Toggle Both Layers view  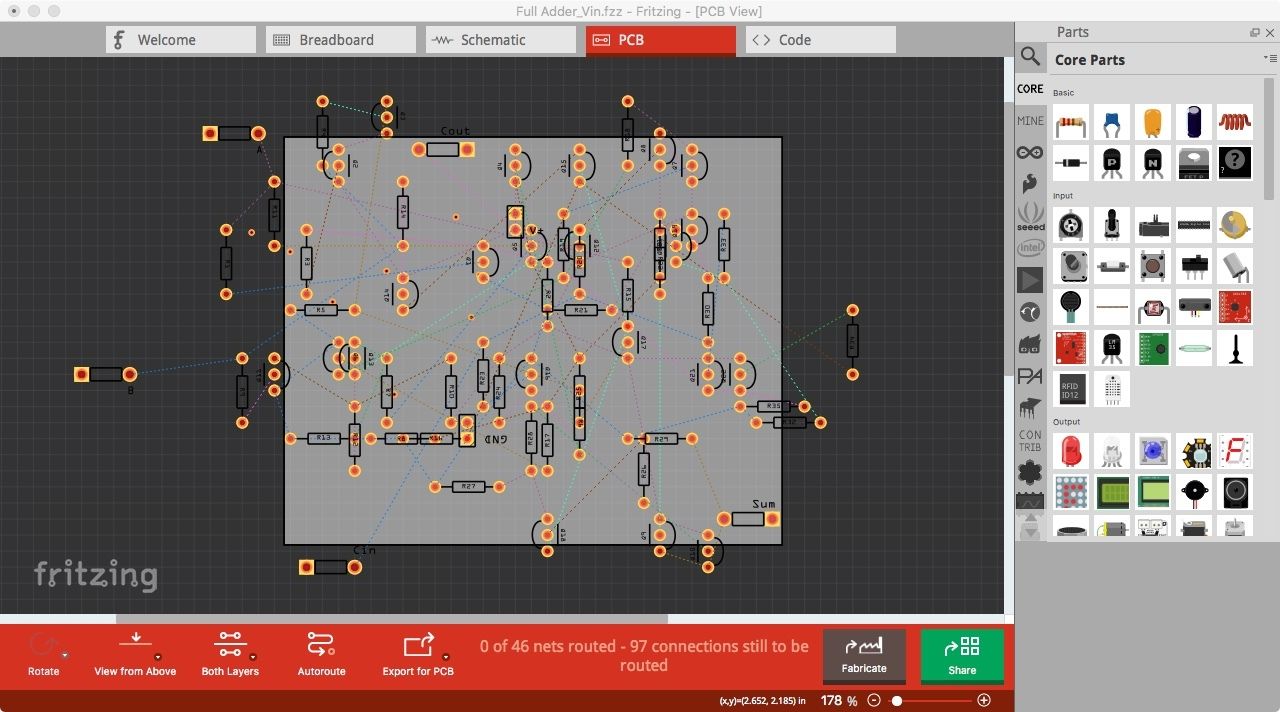click(229, 652)
